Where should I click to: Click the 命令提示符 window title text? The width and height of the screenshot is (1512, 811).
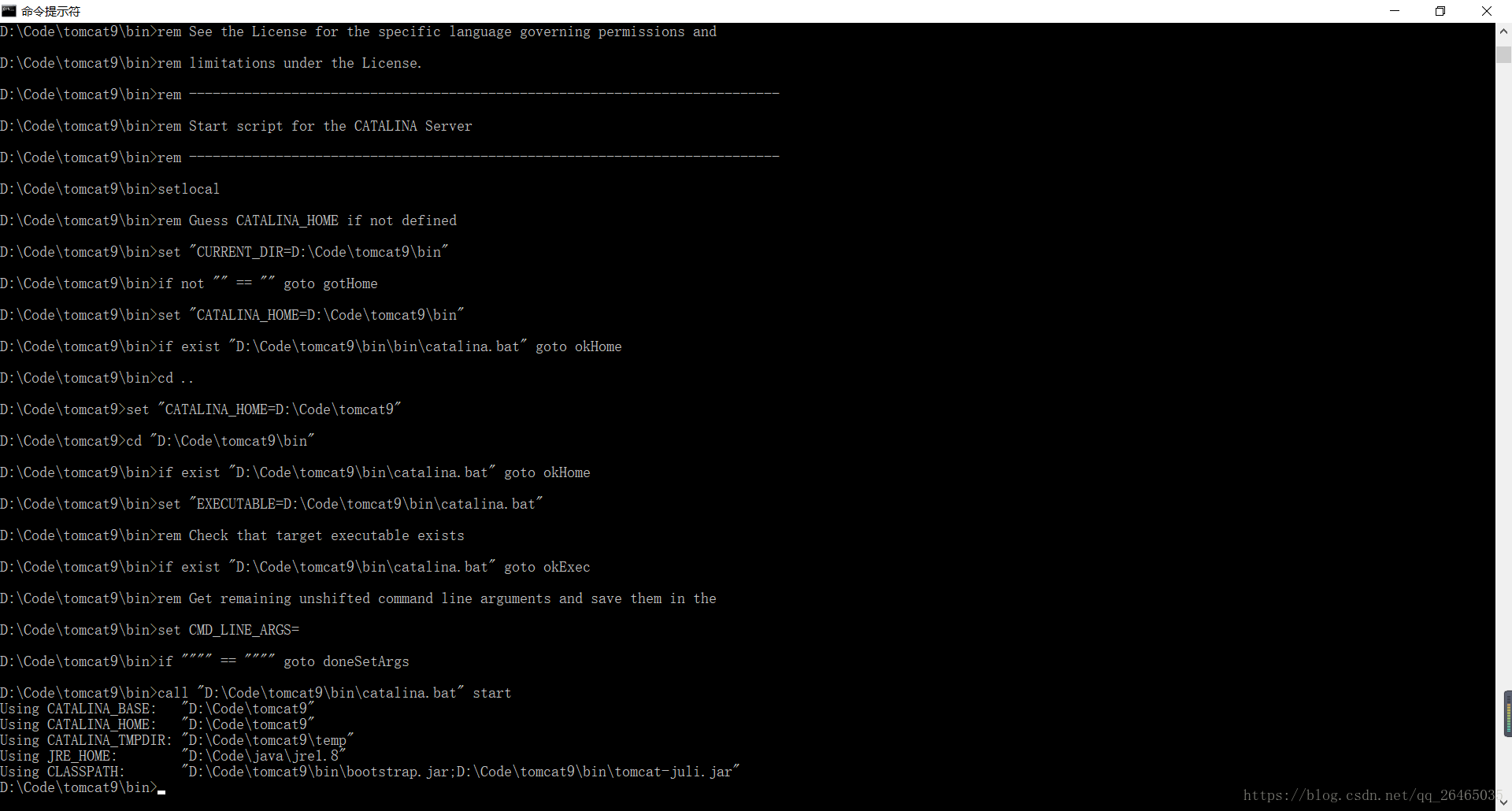(50, 11)
